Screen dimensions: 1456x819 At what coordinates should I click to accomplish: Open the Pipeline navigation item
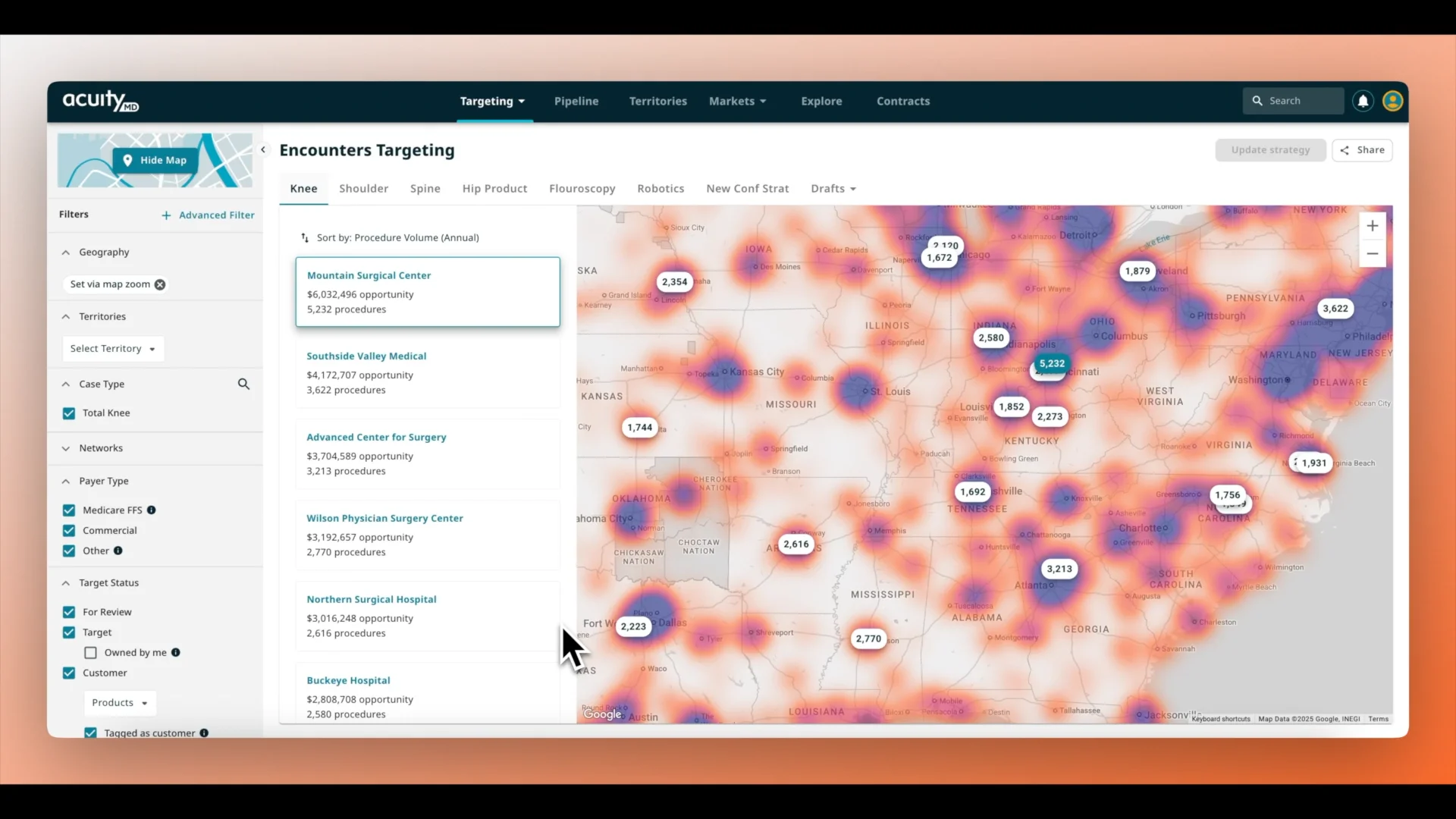click(x=576, y=102)
